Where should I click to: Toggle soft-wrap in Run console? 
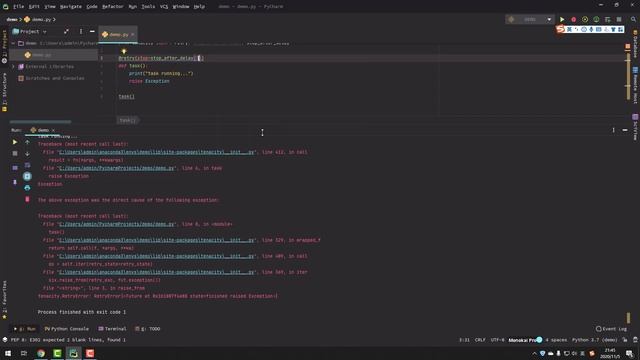point(27,165)
